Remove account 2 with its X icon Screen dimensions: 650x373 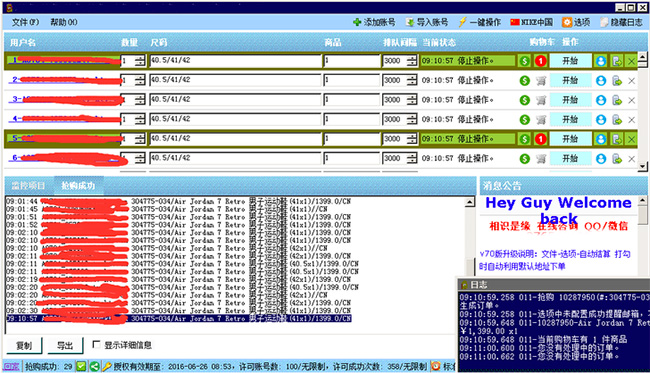631,81
